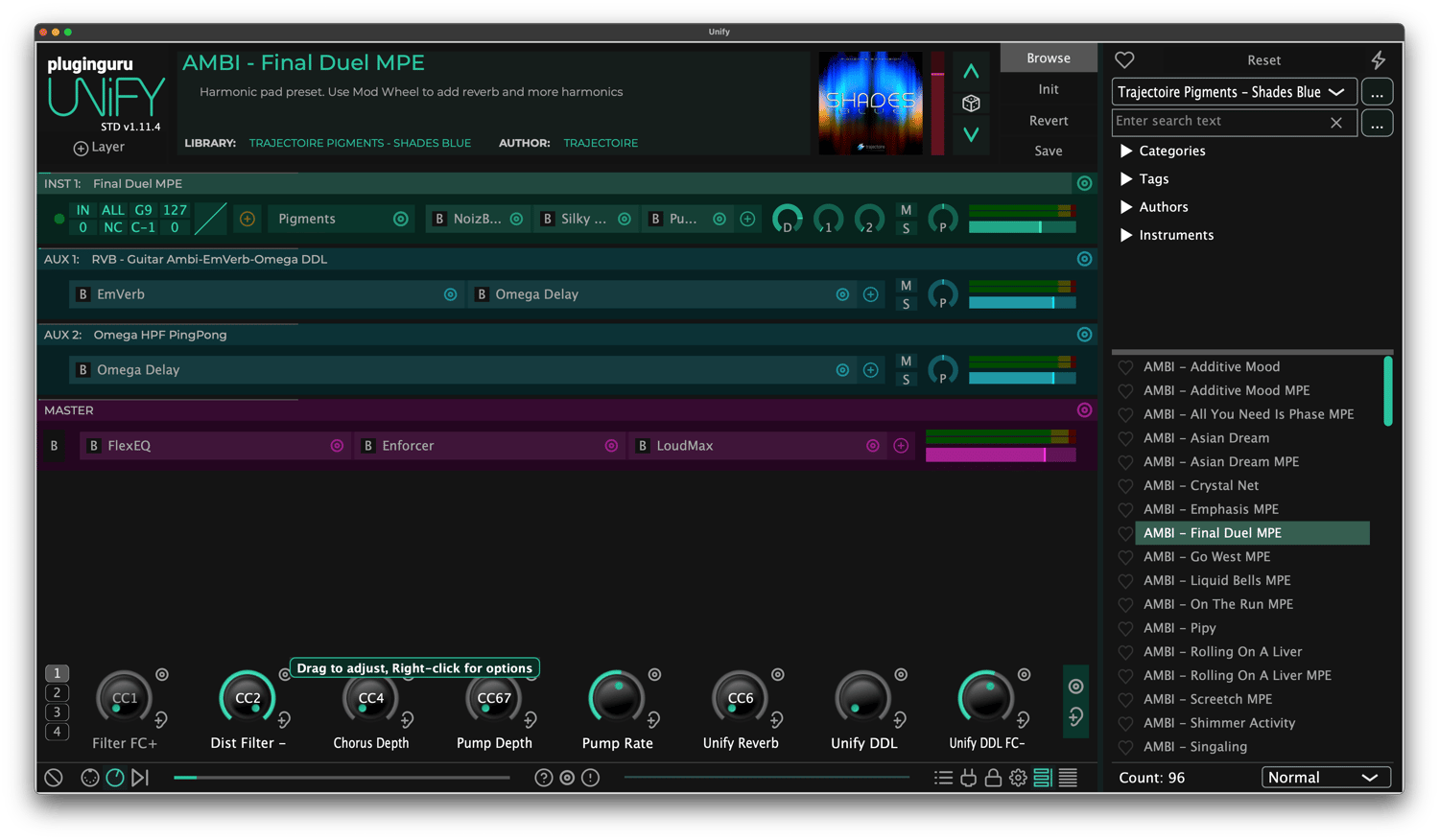Viewport: 1439px width, 840px height.
Task: Click the lock icon in bottom toolbar
Action: (993, 778)
